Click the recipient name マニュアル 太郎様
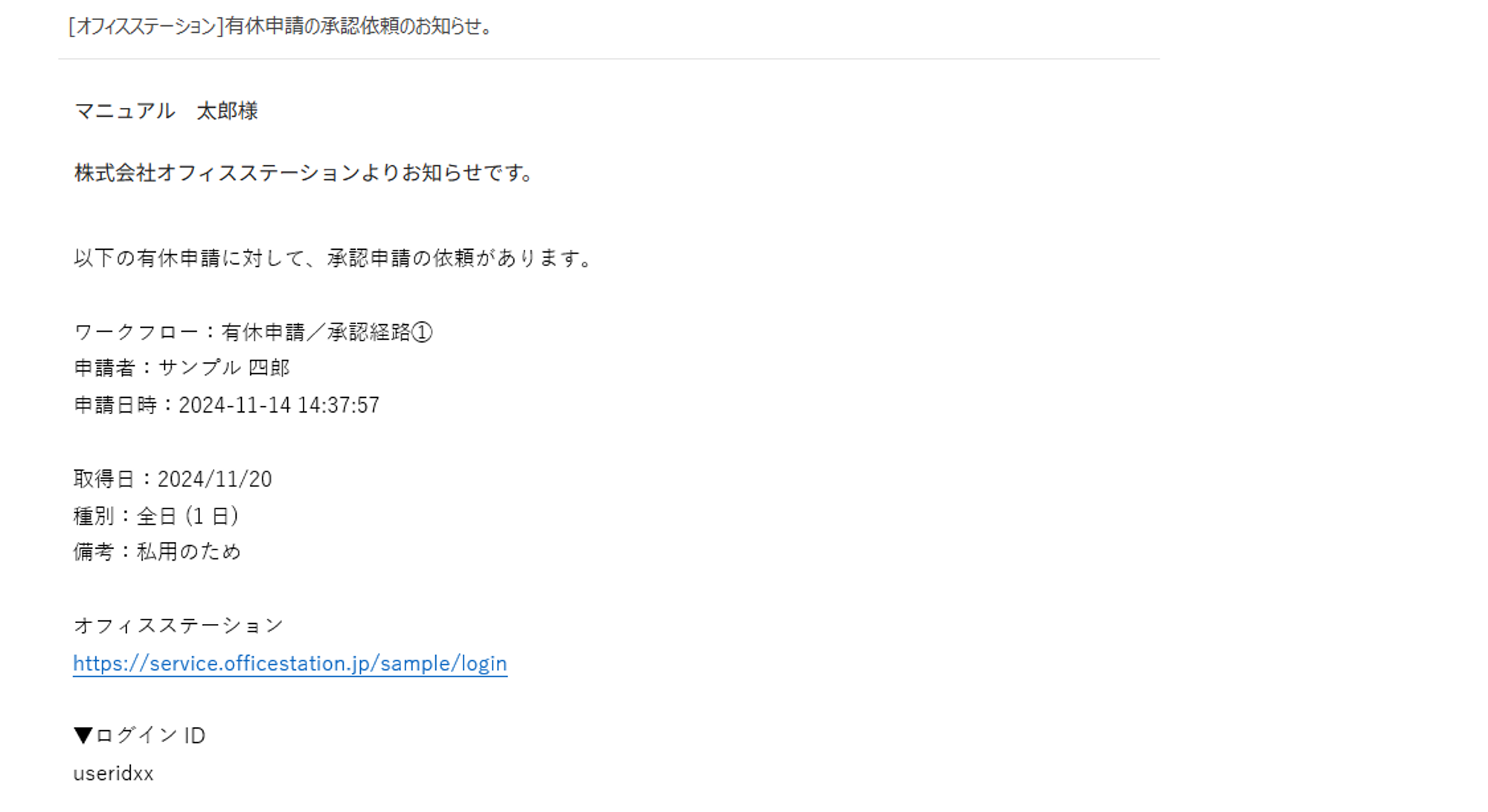1488x812 pixels. (x=166, y=111)
